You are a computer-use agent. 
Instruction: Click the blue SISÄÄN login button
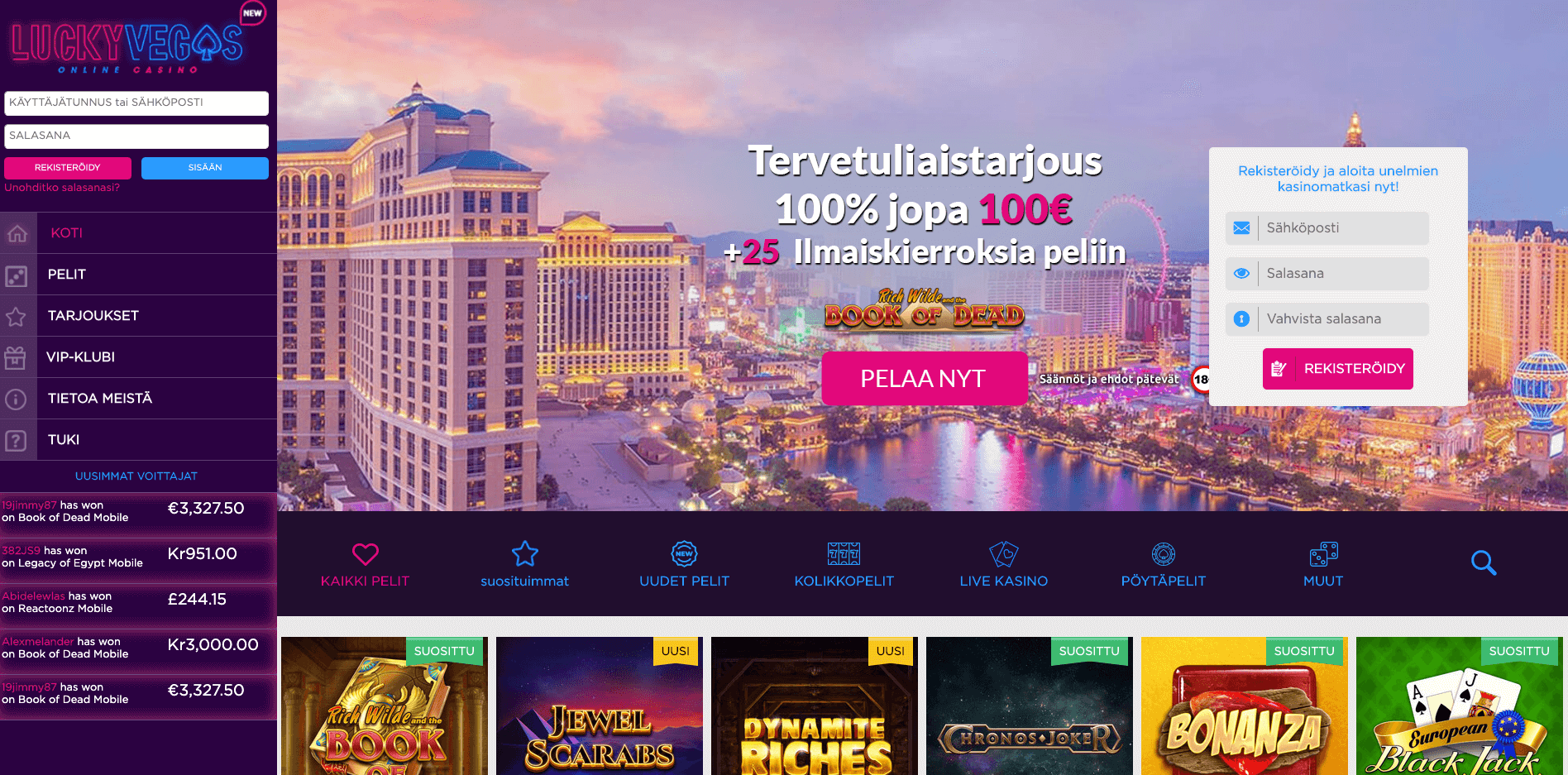click(205, 168)
